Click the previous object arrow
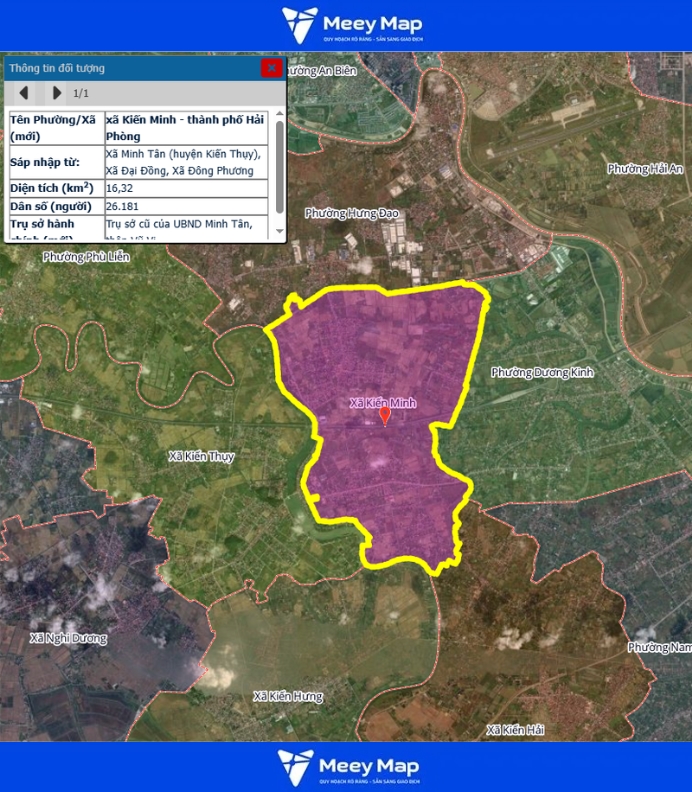692x792 pixels. [x=23, y=93]
